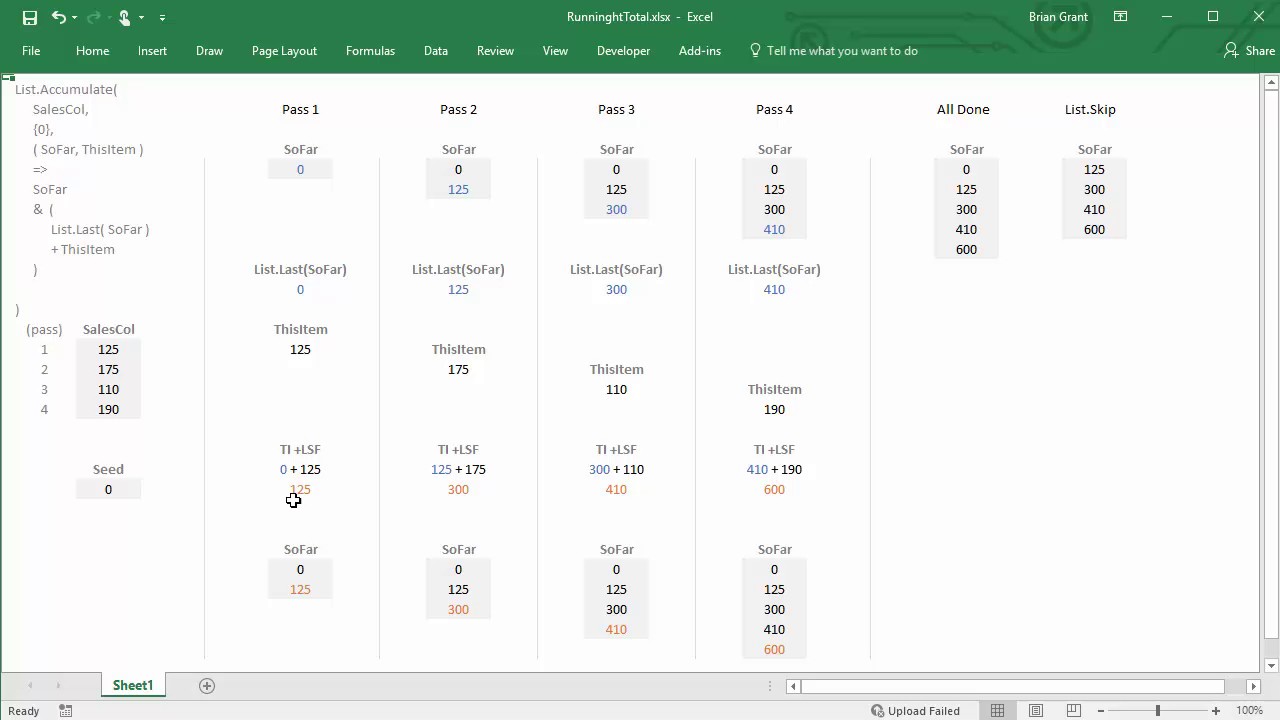Switch to the Home ribbon tab
The width and height of the screenshot is (1280, 720).
click(92, 51)
